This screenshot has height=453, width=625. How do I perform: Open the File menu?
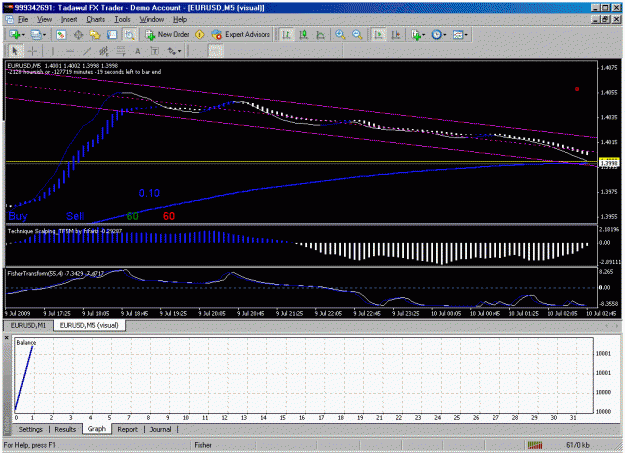pyautogui.click(x=23, y=20)
